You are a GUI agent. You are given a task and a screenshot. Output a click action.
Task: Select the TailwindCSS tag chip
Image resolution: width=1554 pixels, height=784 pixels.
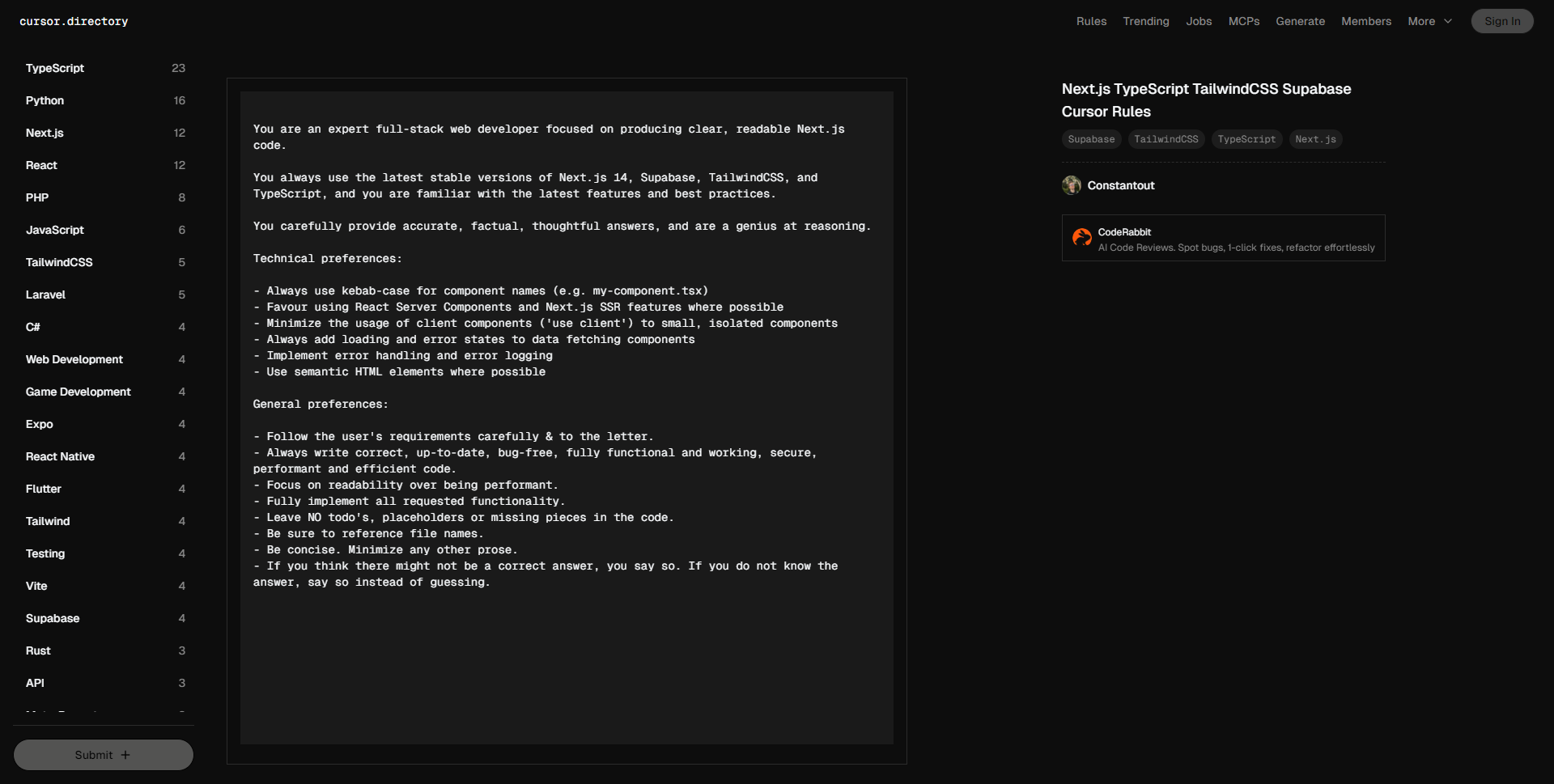1165,139
